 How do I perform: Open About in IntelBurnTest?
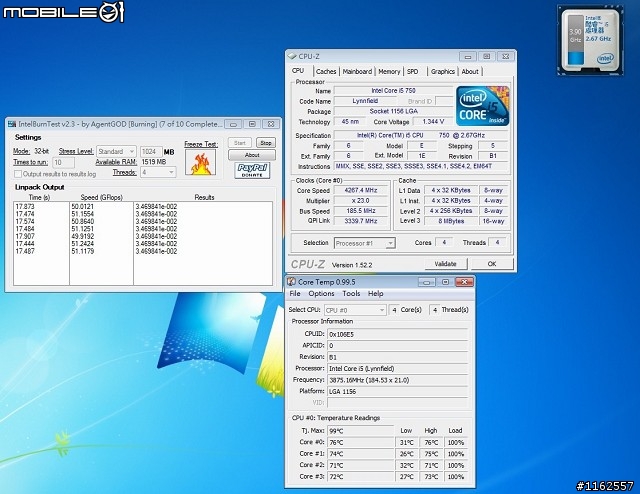coord(252,155)
